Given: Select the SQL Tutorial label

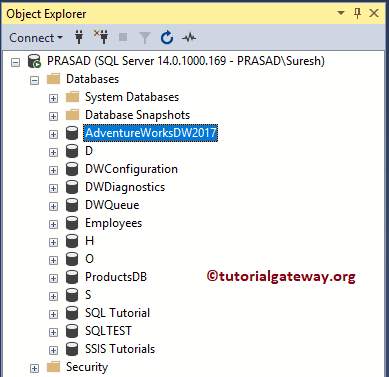Looking at the screenshot, I should point(117,313).
